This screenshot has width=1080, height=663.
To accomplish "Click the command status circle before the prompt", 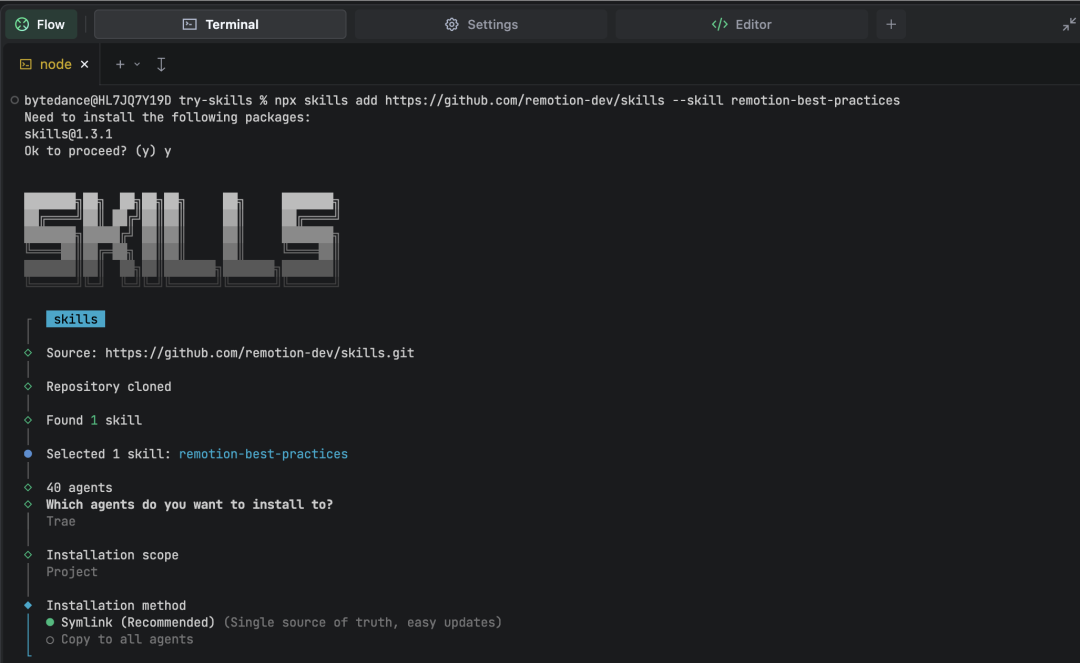I will (x=14, y=100).
